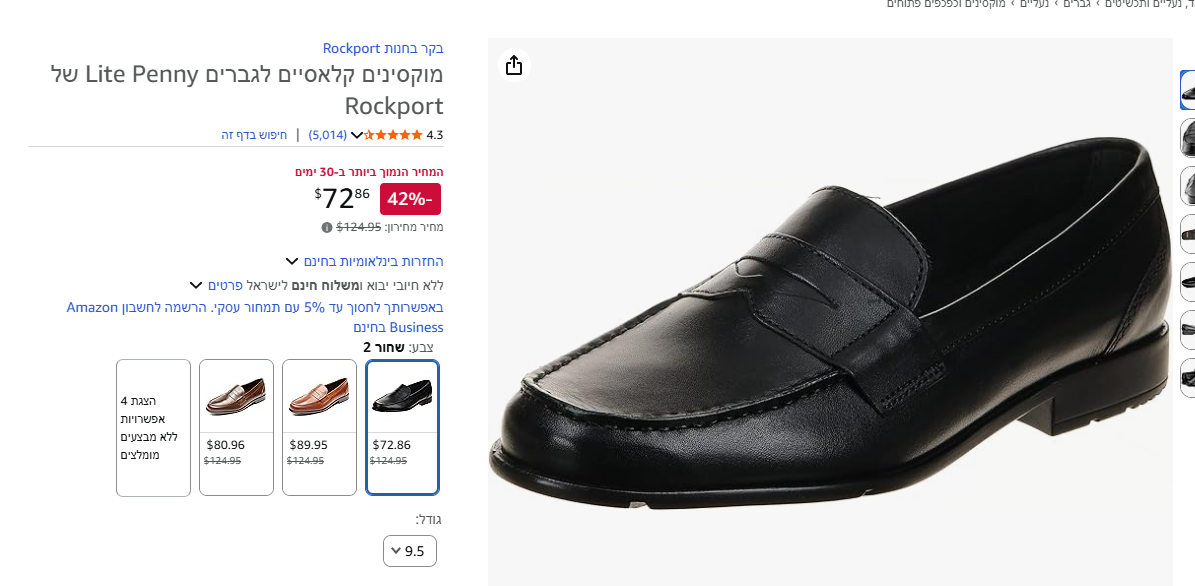Click the list price info icon
This screenshot has height=586, width=1195.
[x=327, y=227]
